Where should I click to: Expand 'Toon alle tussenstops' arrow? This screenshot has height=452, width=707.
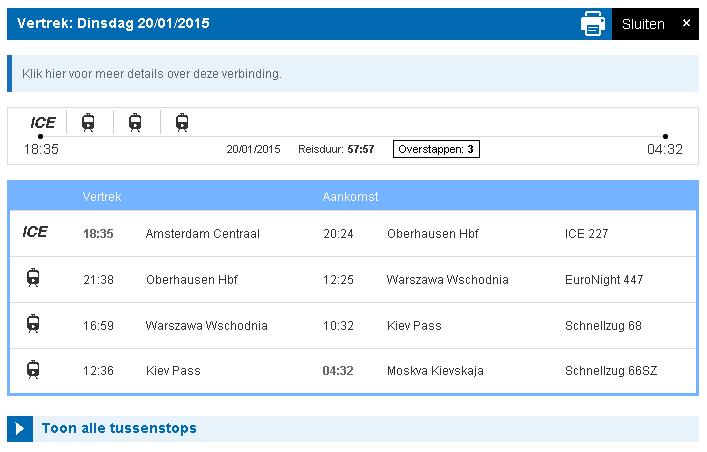point(20,429)
